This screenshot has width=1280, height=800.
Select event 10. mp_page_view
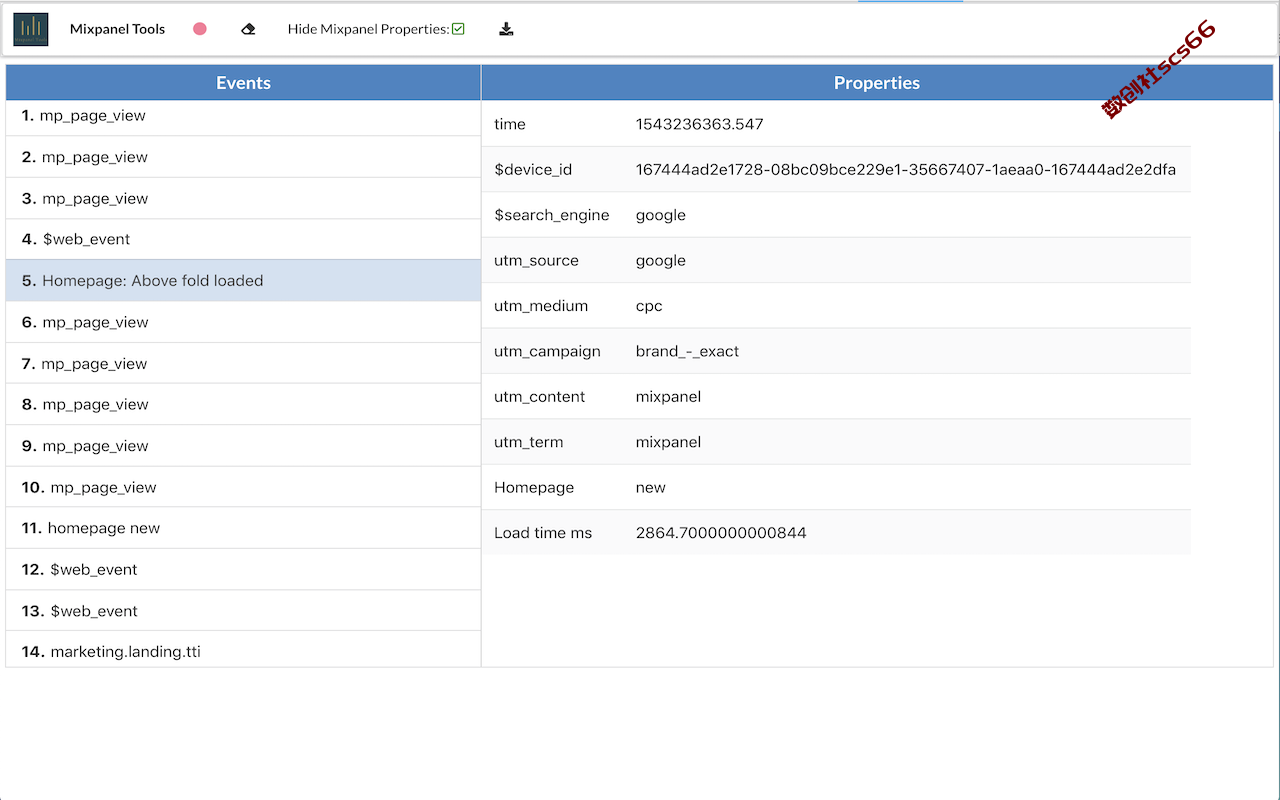point(243,487)
